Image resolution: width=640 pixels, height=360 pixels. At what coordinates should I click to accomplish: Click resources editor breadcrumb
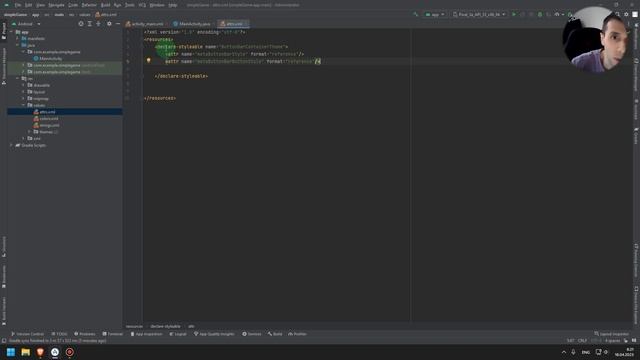(134, 326)
